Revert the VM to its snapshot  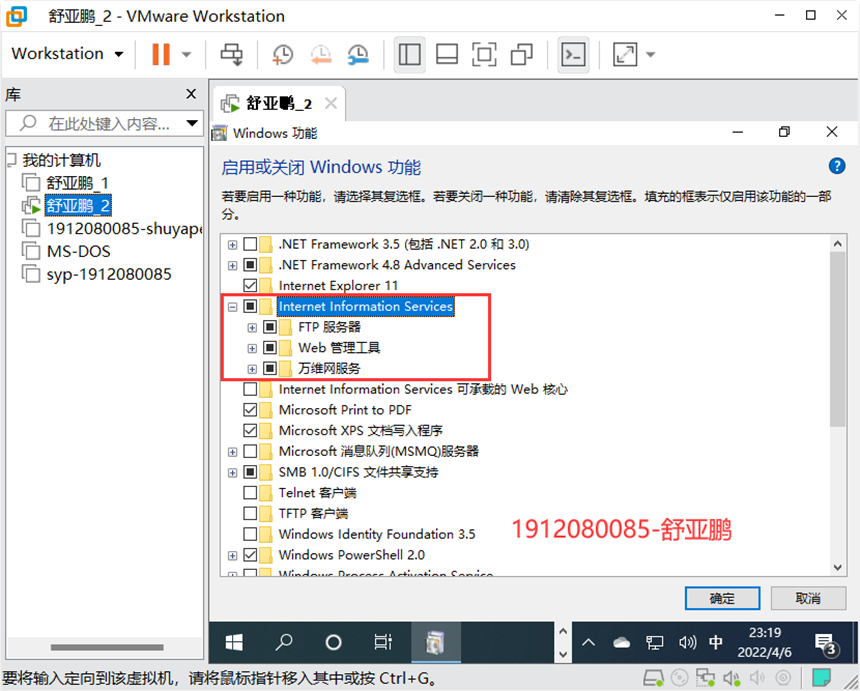click(x=320, y=54)
